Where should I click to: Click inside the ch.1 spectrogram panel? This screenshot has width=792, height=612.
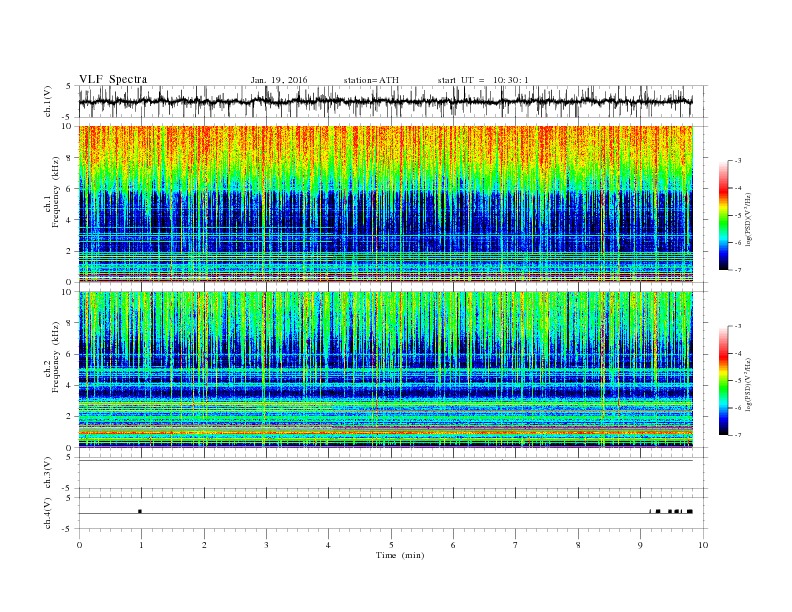385,204
